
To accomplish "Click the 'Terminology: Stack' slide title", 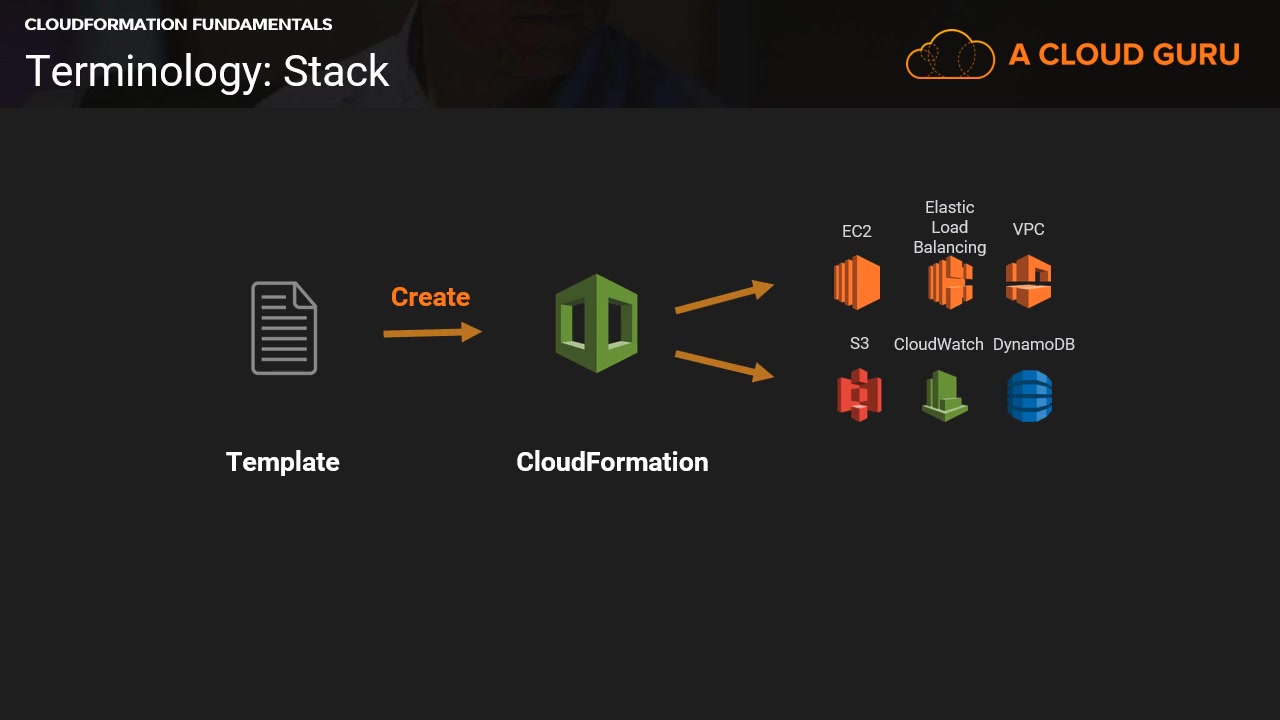I will (x=207, y=71).
